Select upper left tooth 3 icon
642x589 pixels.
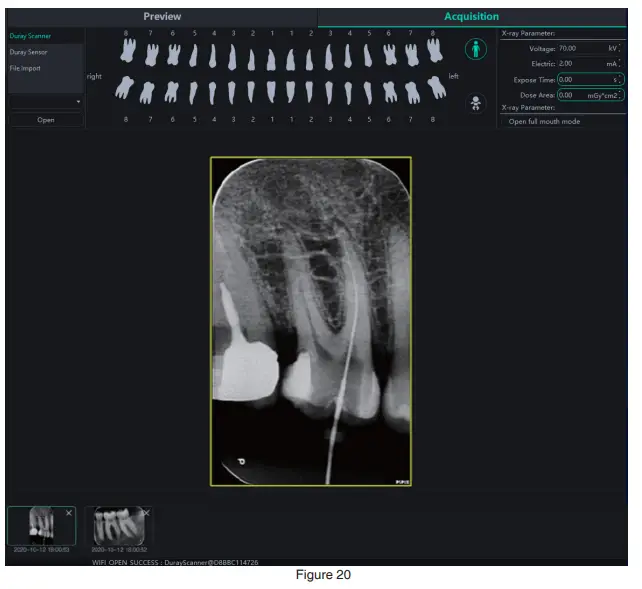coord(329,57)
